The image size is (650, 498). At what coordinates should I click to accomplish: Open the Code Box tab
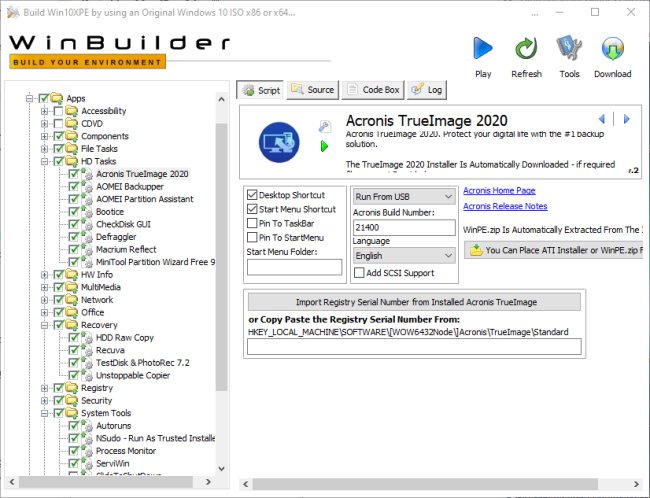373,90
